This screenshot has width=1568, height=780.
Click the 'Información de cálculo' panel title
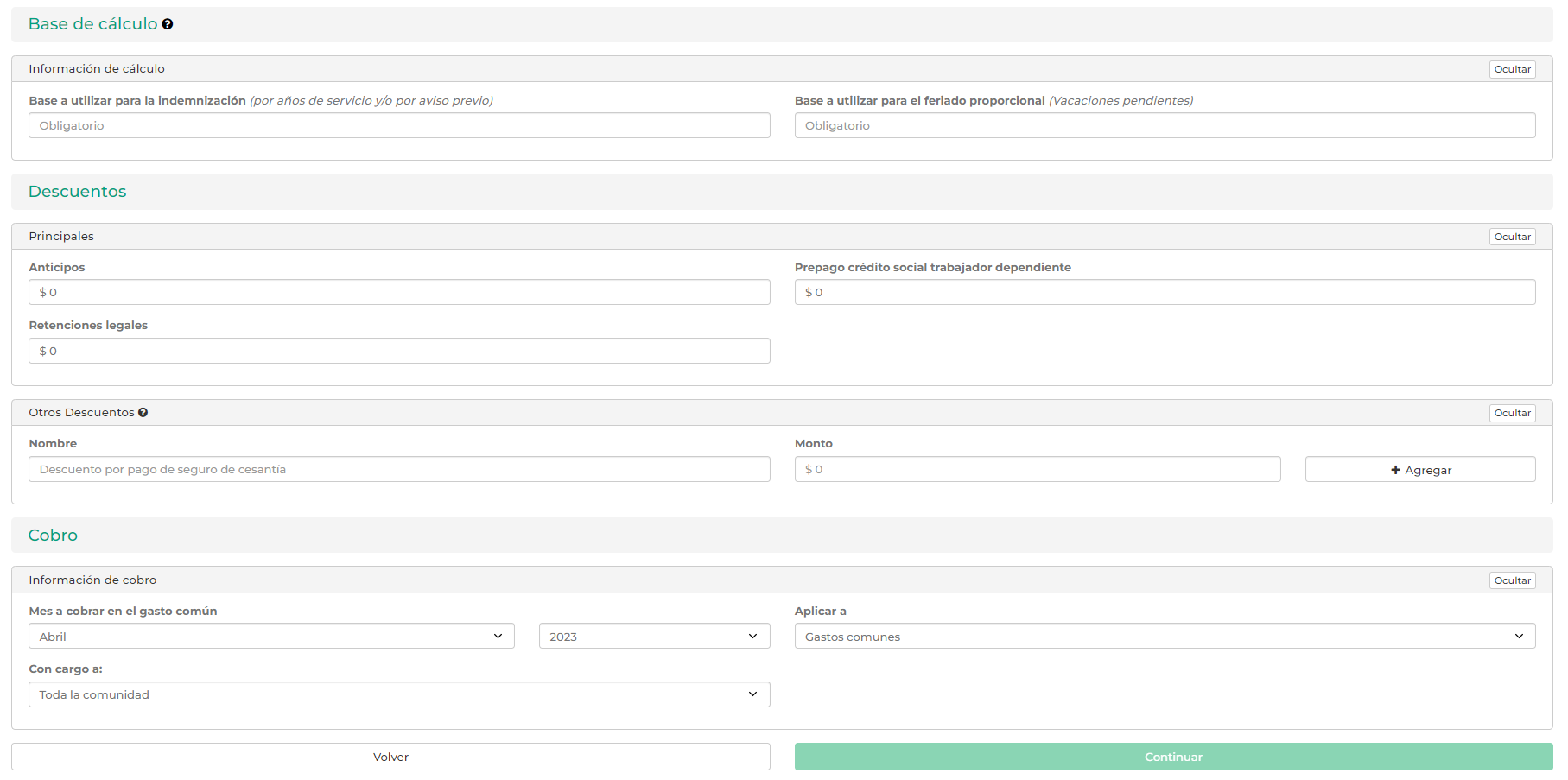pyautogui.click(x=97, y=69)
